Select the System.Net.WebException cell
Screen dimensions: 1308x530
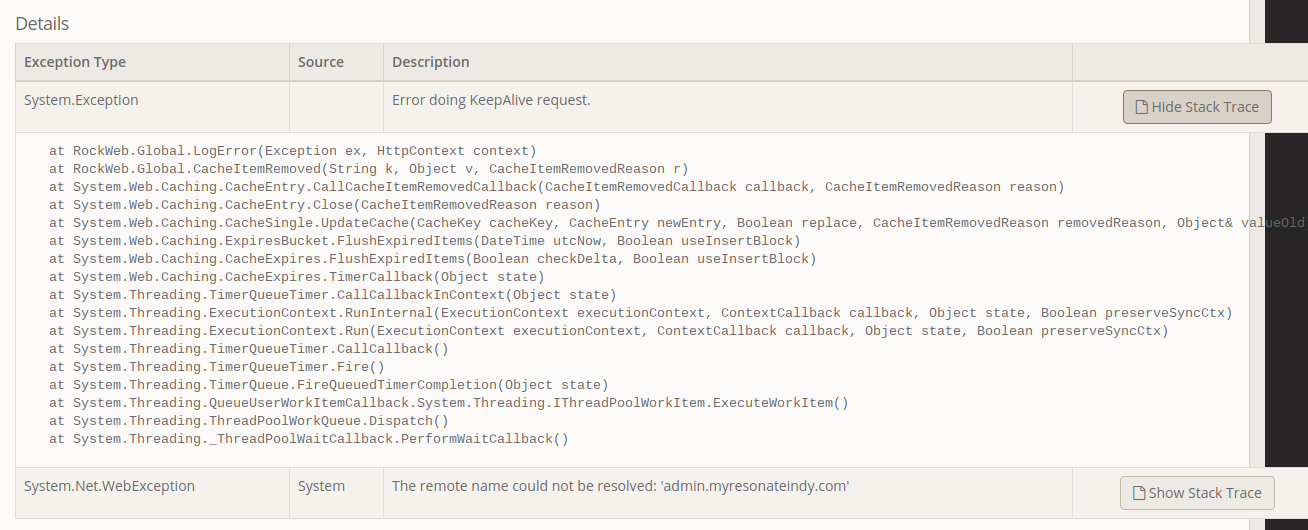tap(109, 486)
